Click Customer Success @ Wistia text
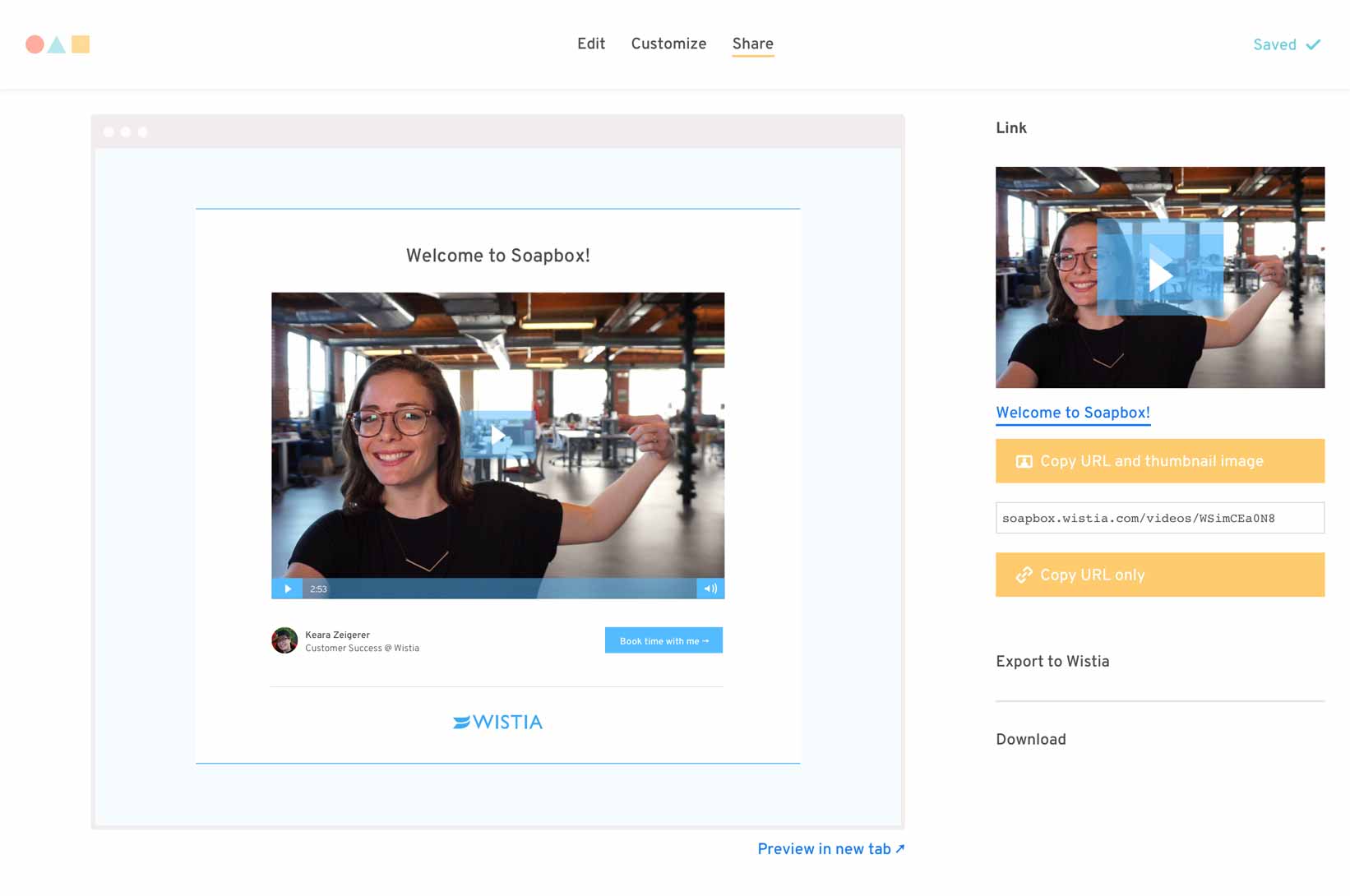 pyautogui.click(x=362, y=649)
